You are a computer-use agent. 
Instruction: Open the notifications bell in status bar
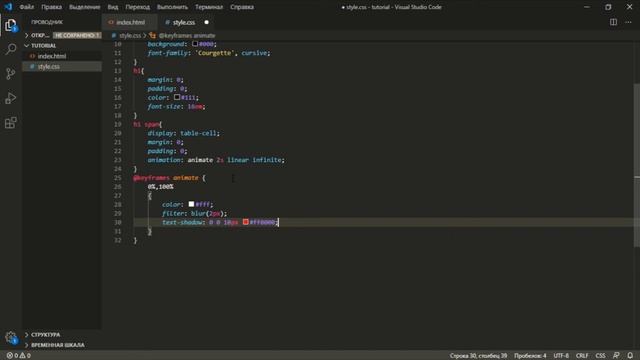pos(630,356)
